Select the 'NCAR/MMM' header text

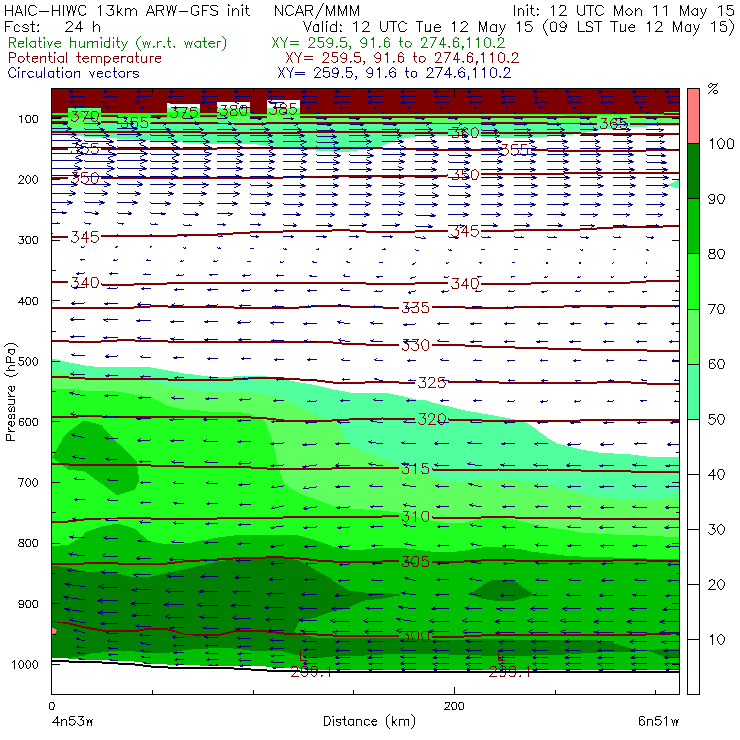click(317, 10)
